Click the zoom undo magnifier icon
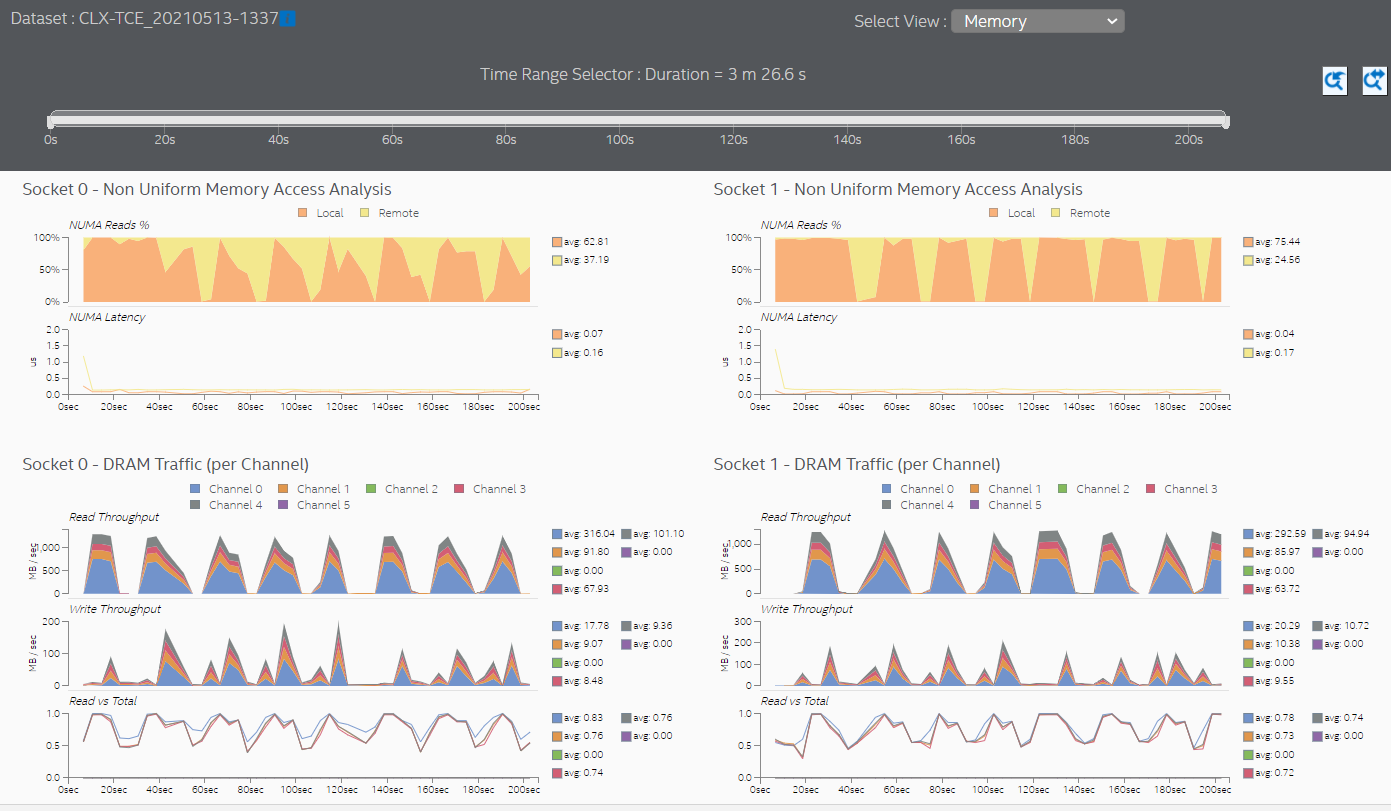Viewport: 1391px width, 811px height. click(x=1334, y=81)
